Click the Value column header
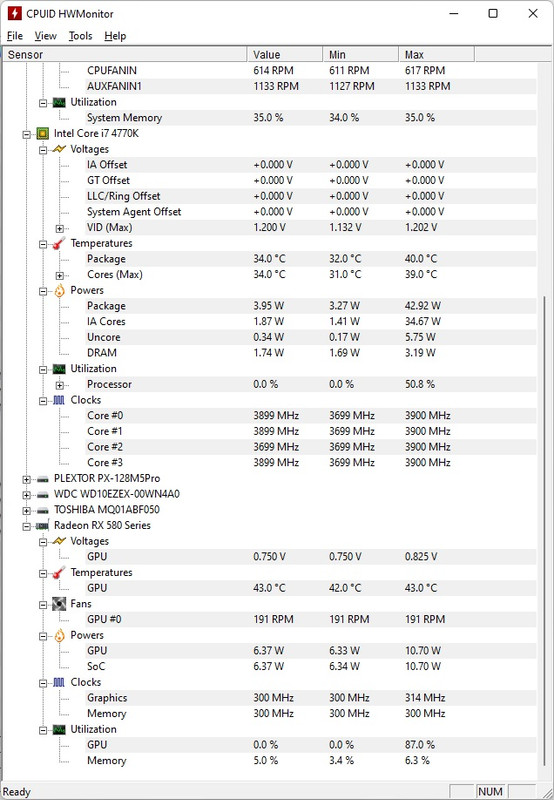Screen dimensions: 554x800 coord(285,55)
